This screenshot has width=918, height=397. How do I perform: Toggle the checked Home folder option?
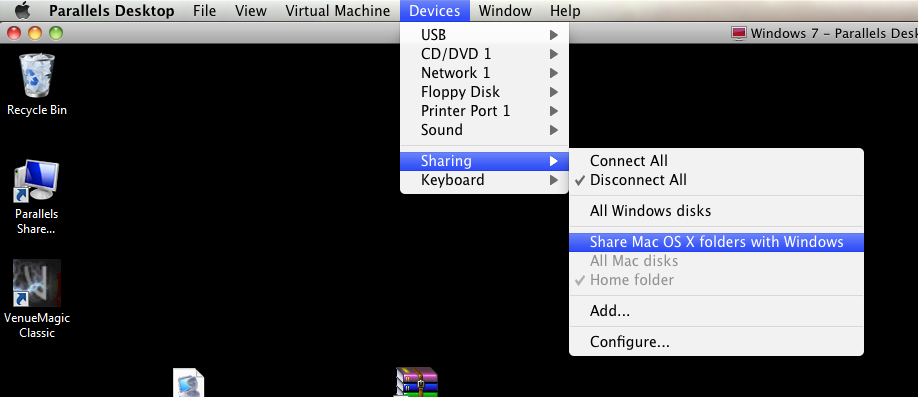tap(717, 280)
